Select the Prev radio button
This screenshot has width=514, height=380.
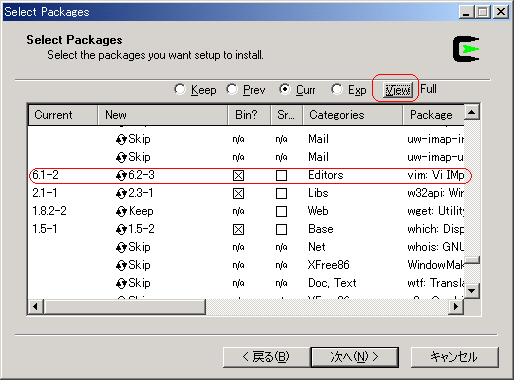click(x=232, y=89)
